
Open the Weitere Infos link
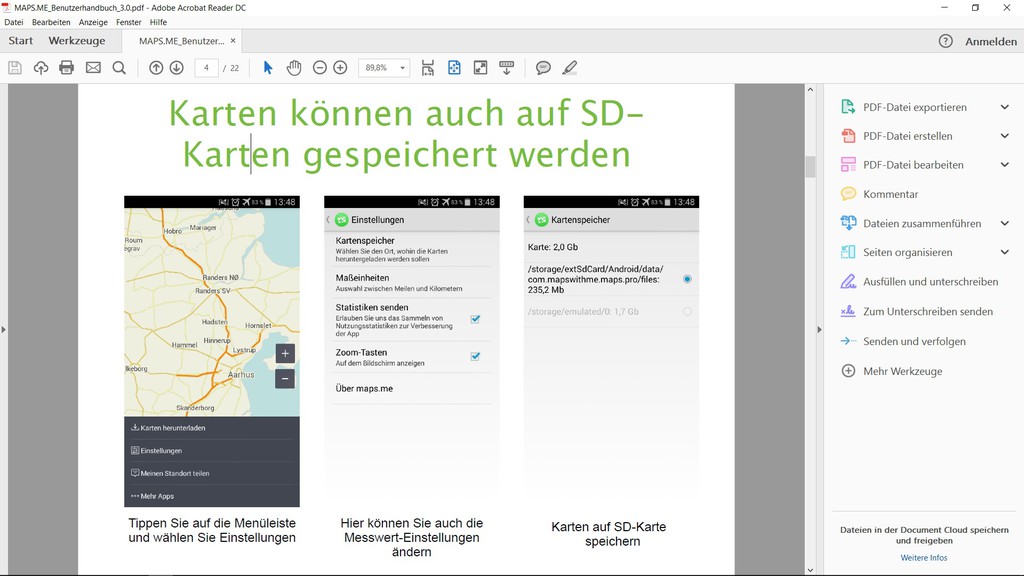pyautogui.click(x=923, y=558)
